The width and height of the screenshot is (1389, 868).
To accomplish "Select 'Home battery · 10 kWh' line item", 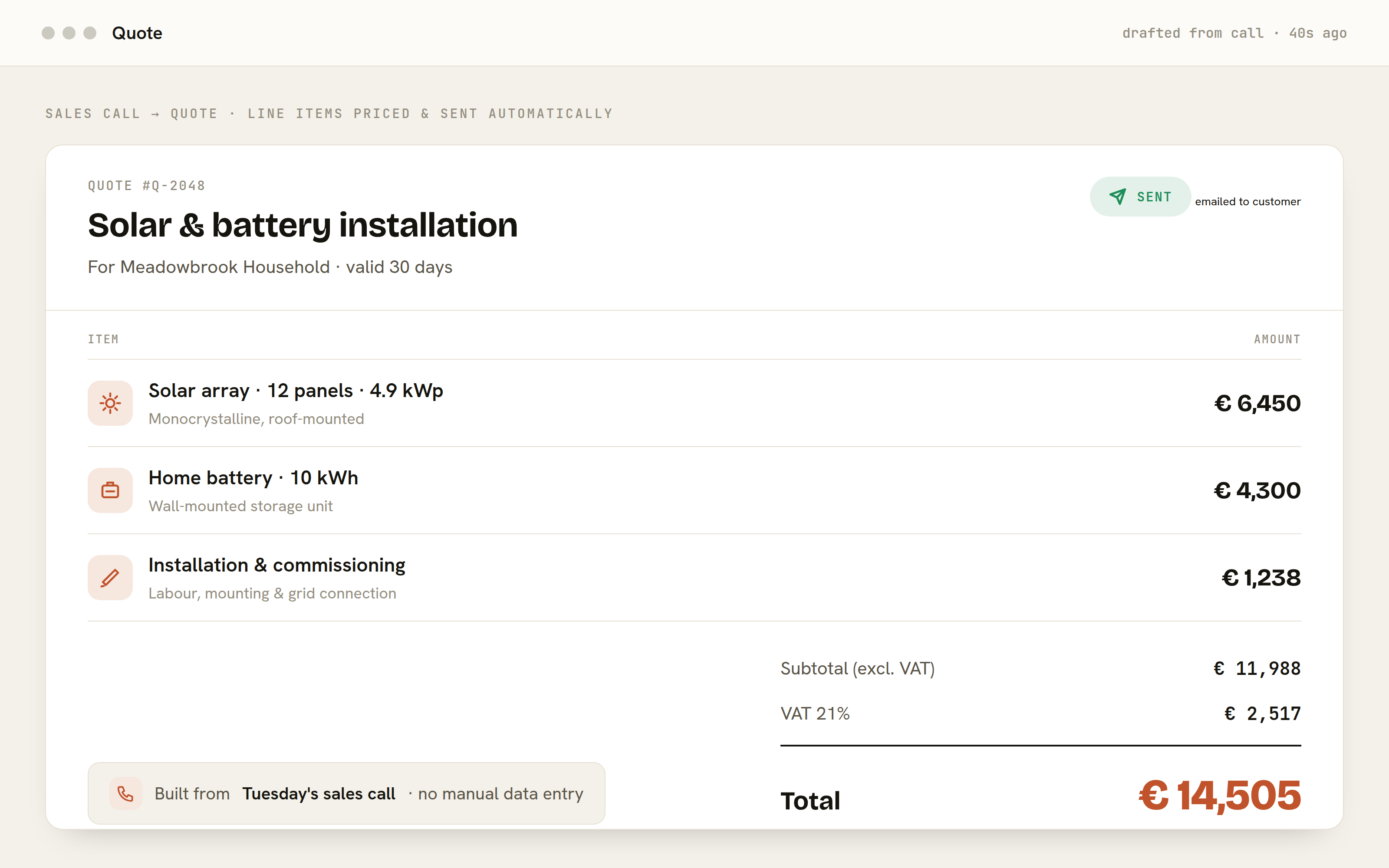I will point(253,478).
